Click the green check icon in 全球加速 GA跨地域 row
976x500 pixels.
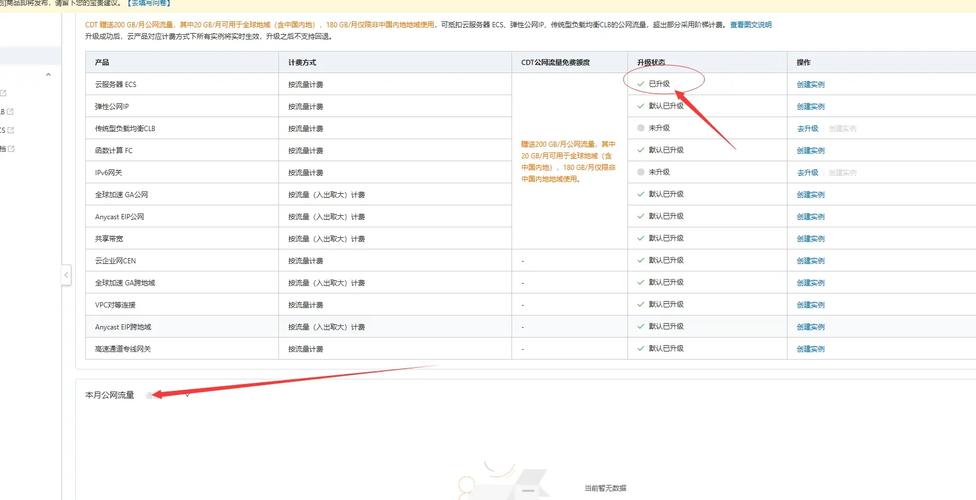tap(640, 282)
